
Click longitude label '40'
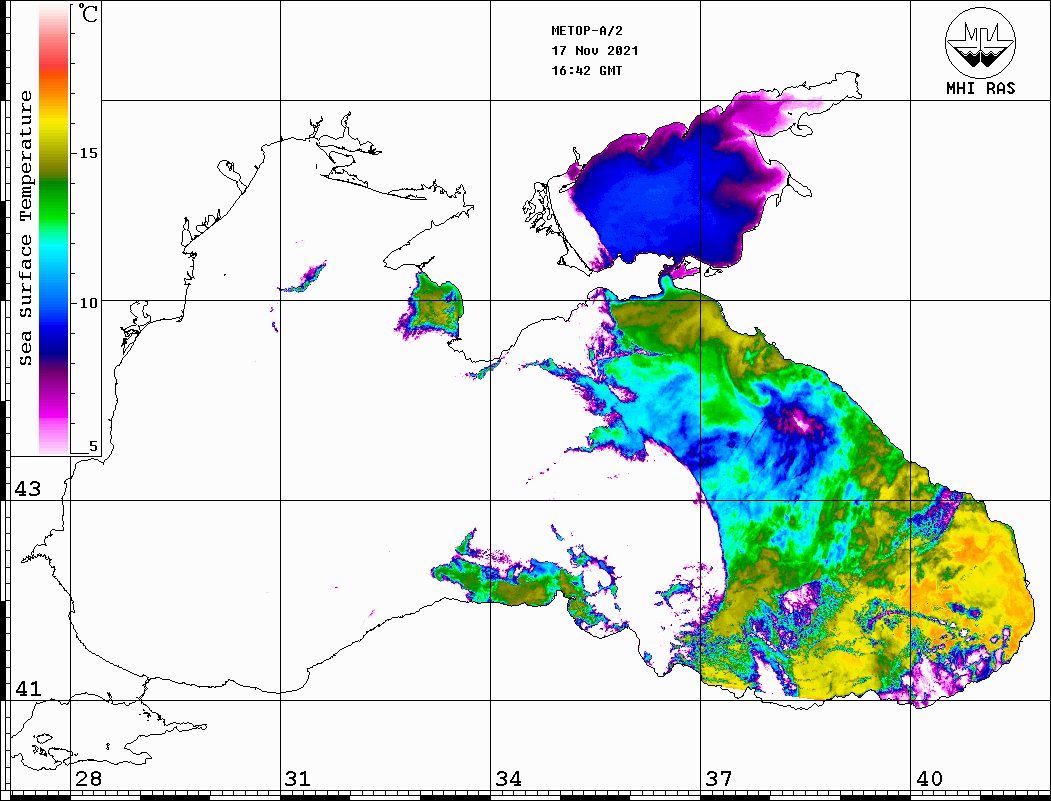click(929, 779)
